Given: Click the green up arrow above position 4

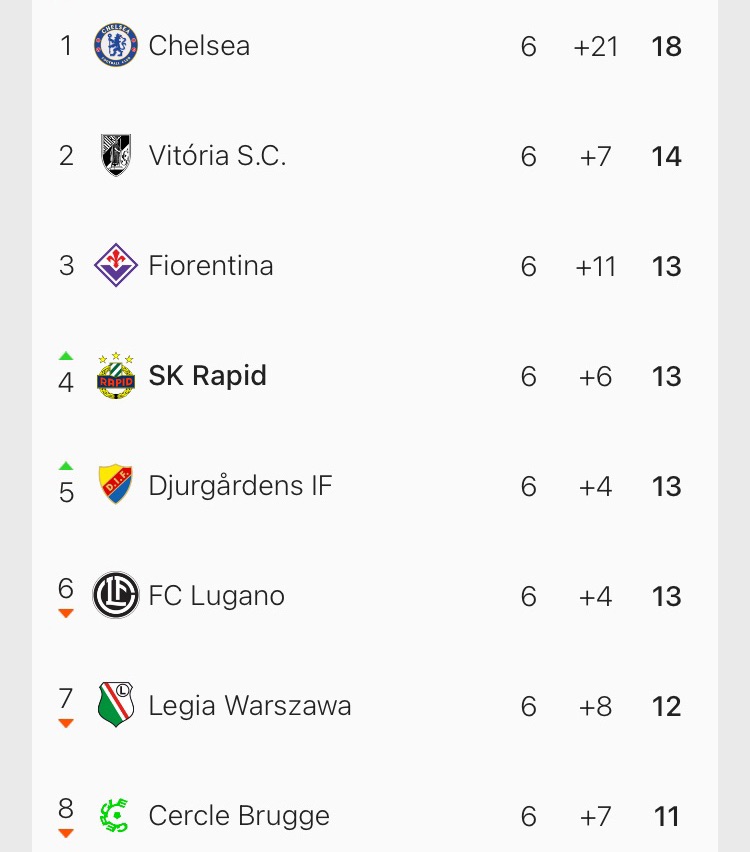Looking at the screenshot, I should point(66,356).
